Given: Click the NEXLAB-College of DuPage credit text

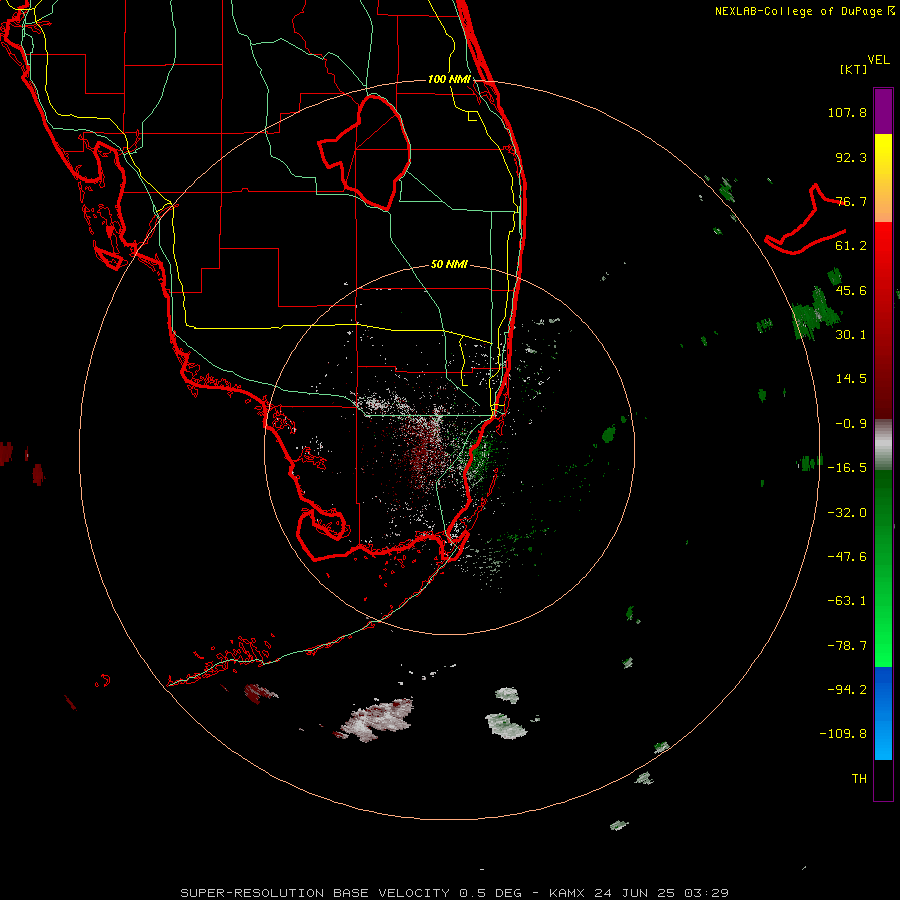Looking at the screenshot, I should click(x=804, y=11).
